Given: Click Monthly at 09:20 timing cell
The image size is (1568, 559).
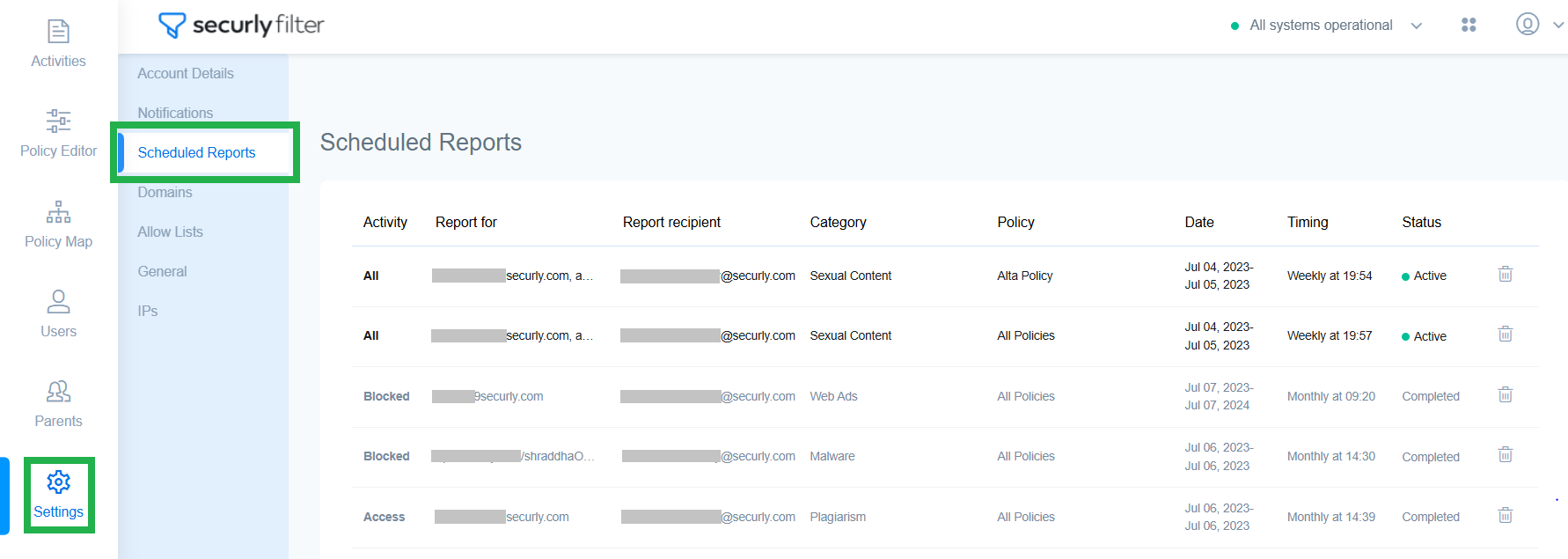Looking at the screenshot, I should (1331, 396).
